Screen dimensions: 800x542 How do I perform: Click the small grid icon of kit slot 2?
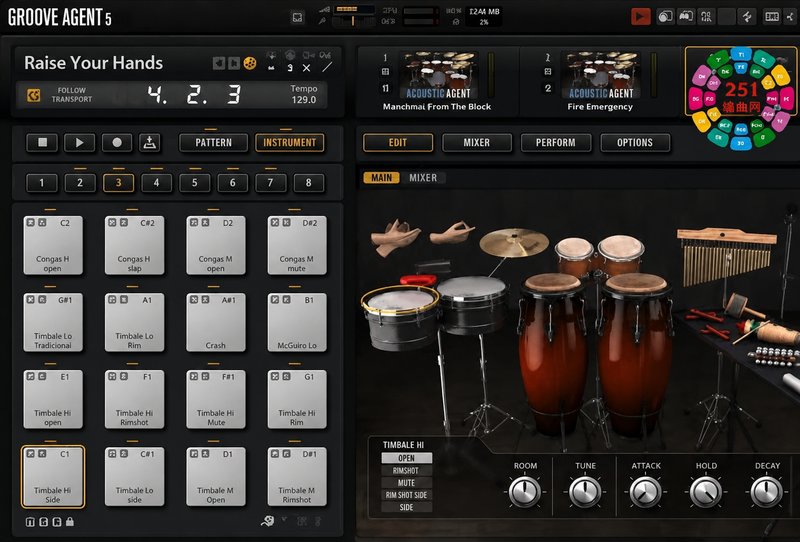[x=547, y=71]
